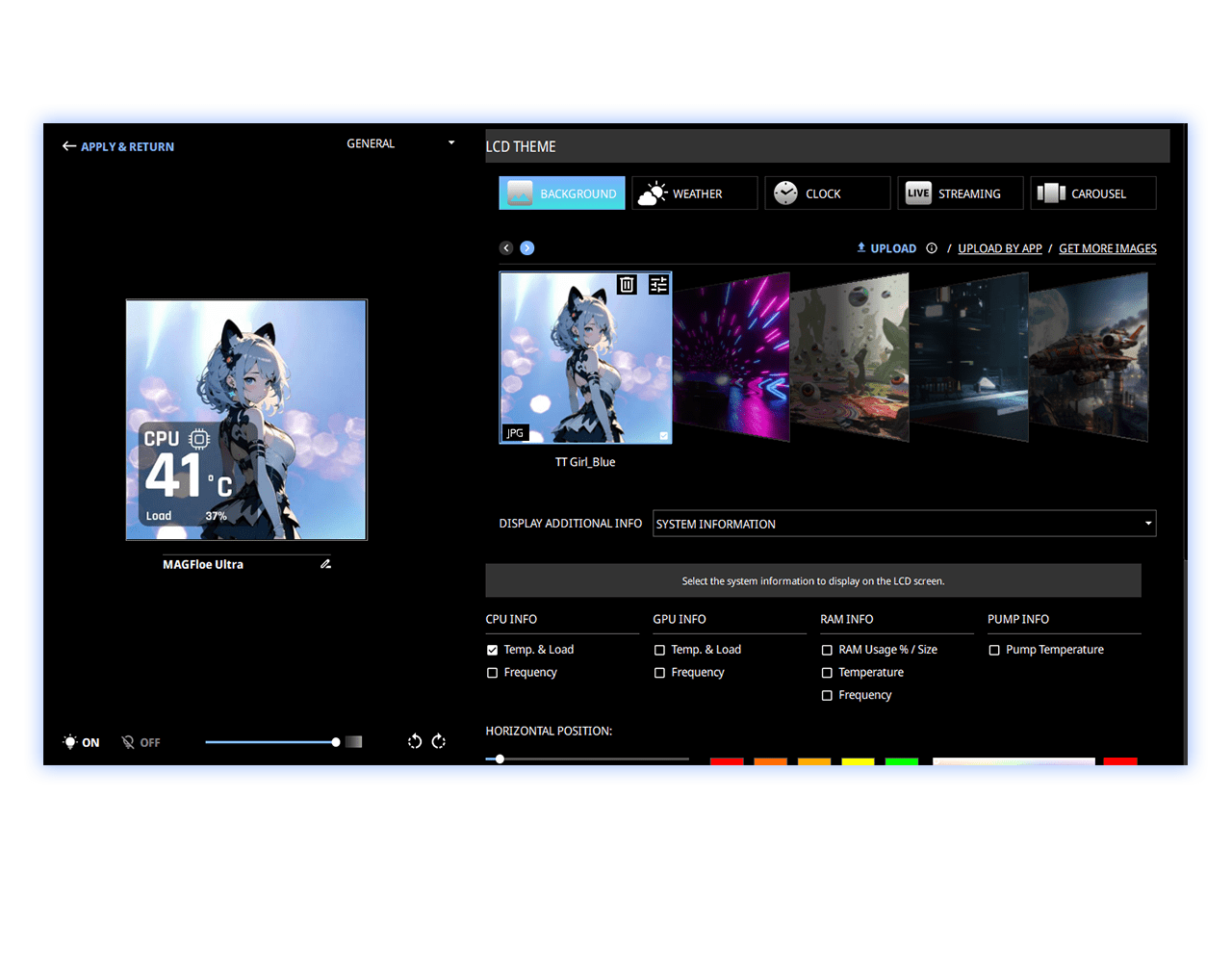The image size is (1232, 978).
Task: Open the Get More Images link
Action: coord(1108,248)
